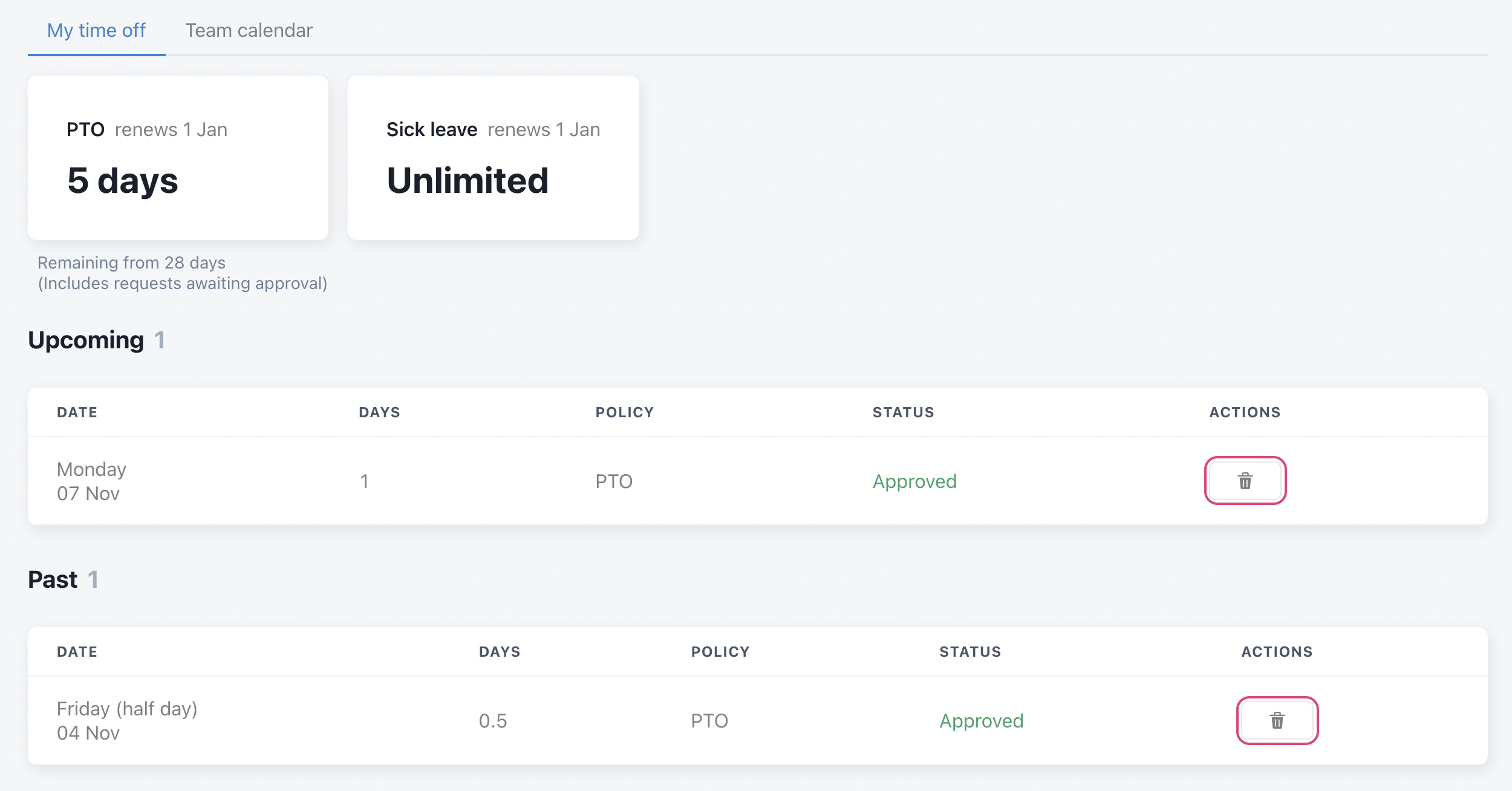Select the Monday 07 Nov date cell
The width and height of the screenshot is (1512, 791).
pos(91,481)
